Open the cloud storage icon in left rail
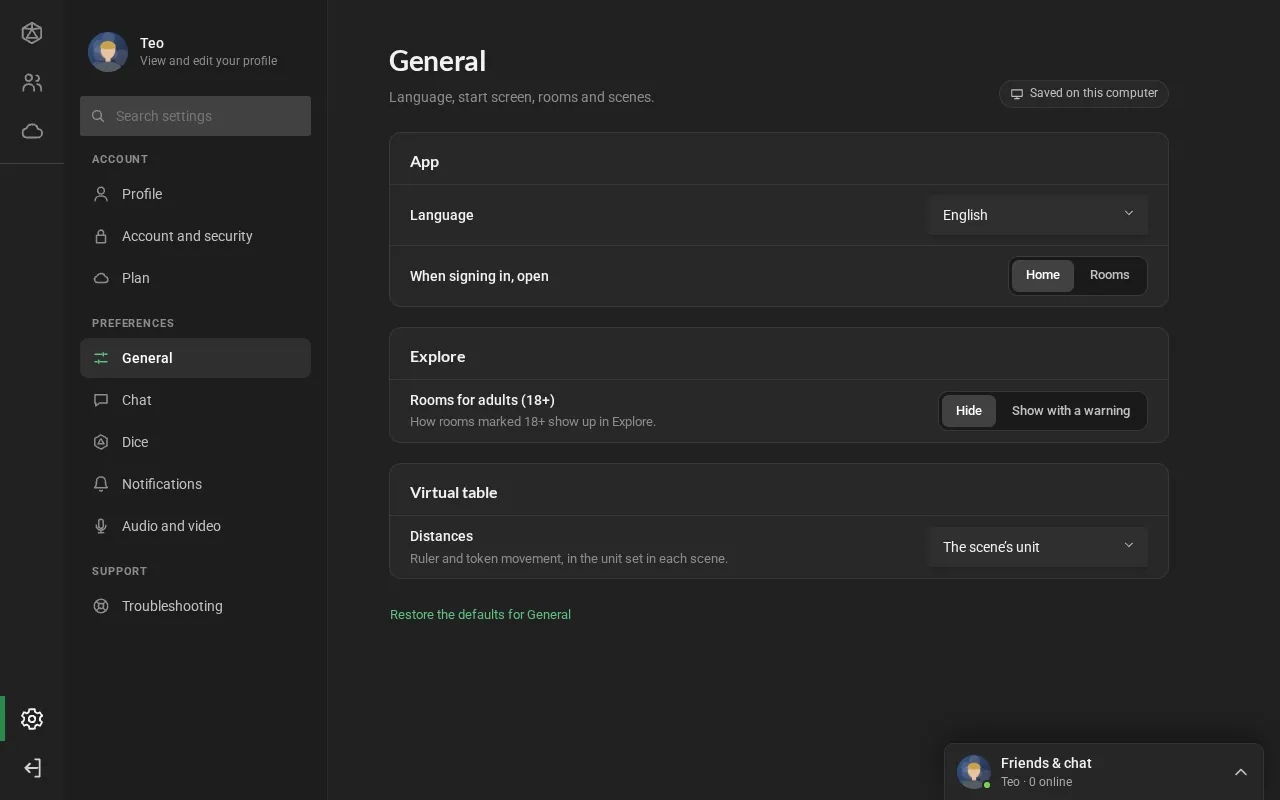The height and width of the screenshot is (800, 1280). click(x=32, y=131)
